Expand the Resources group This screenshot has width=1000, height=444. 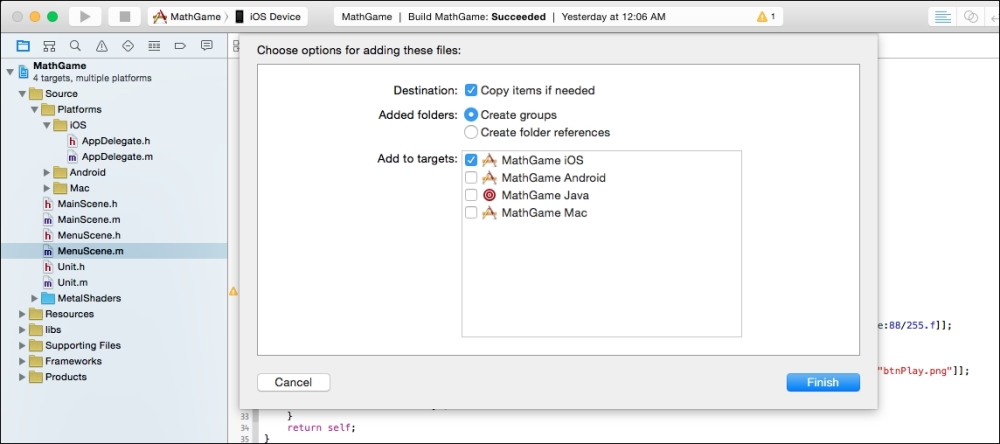[x=23, y=314]
